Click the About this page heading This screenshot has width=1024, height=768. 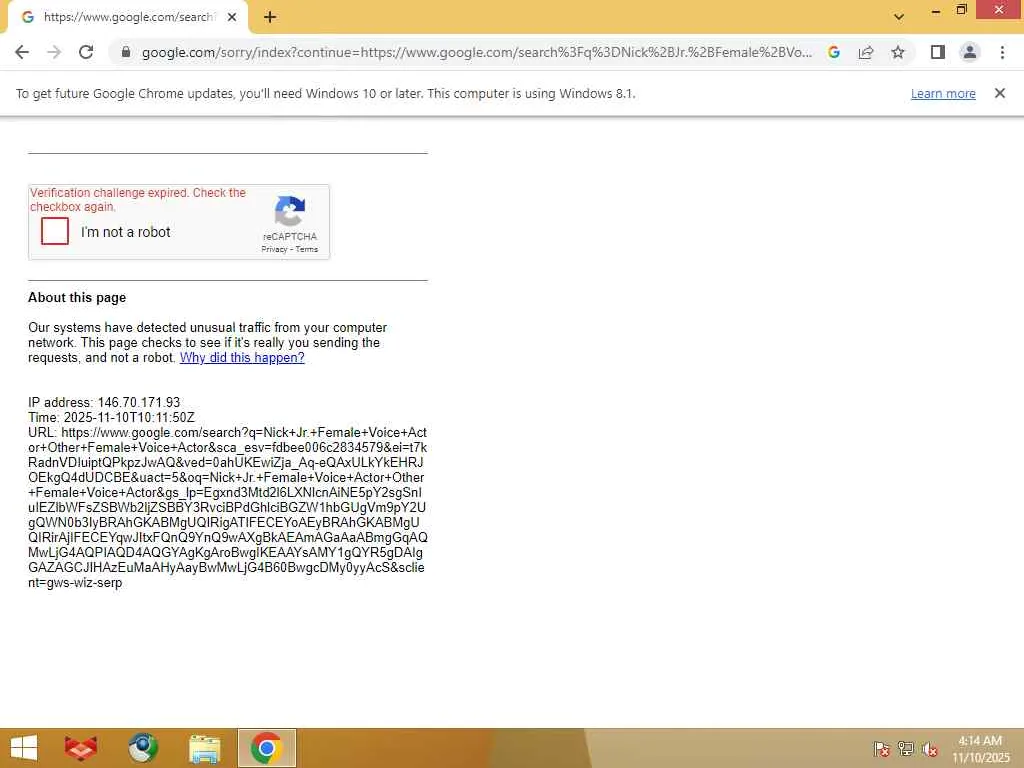point(77,298)
